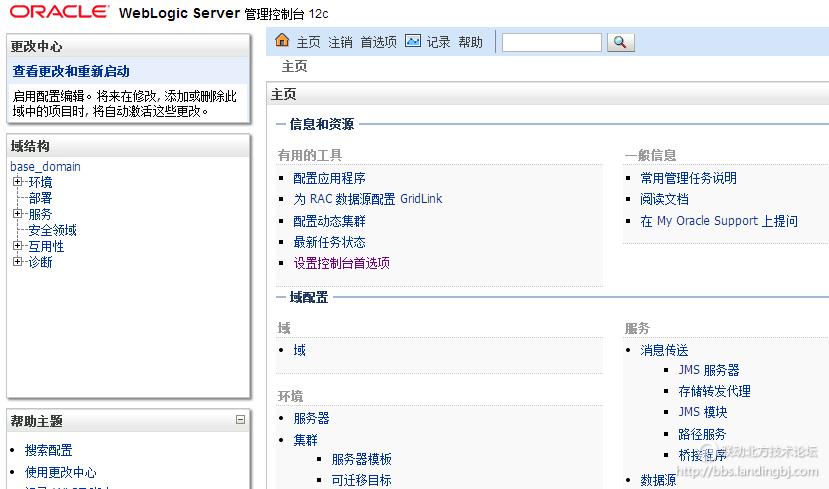829x489 pixels.
Task: Open 查看更改和重新启动 in change center
Action: point(71,71)
